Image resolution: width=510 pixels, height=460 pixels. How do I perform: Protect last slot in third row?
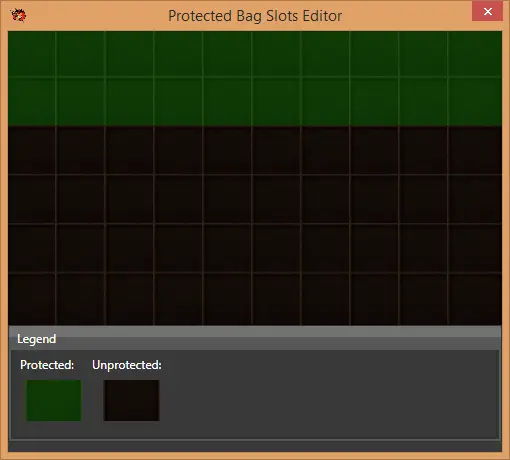click(x=475, y=150)
